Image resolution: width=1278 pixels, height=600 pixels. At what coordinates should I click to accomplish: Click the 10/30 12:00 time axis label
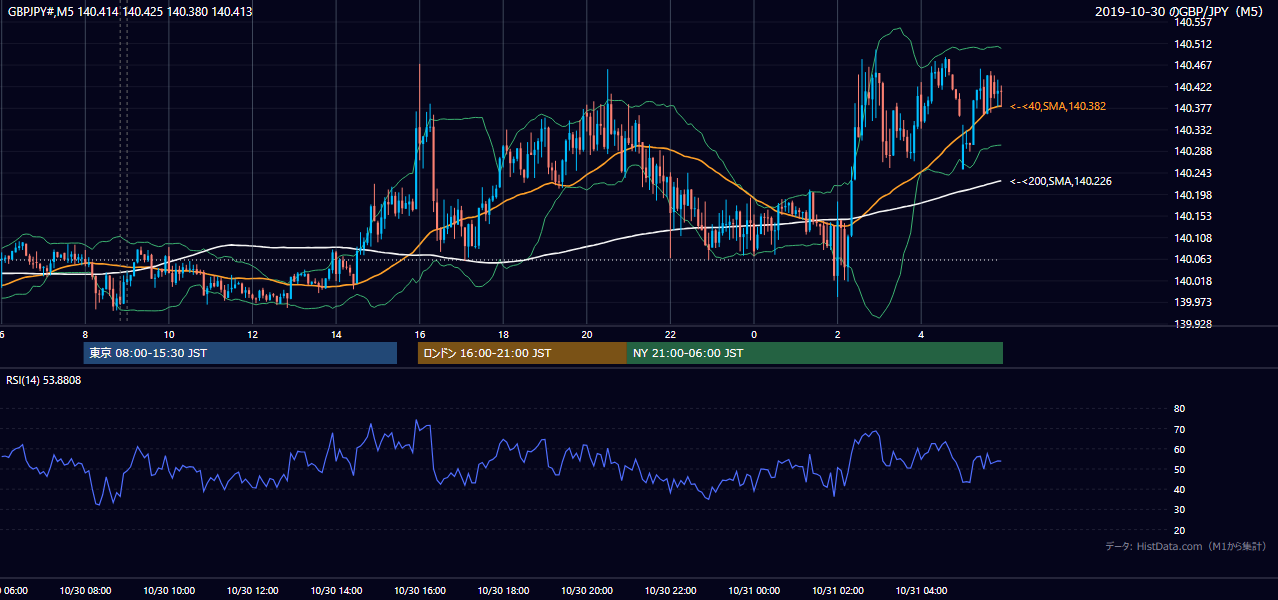point(252,591)
